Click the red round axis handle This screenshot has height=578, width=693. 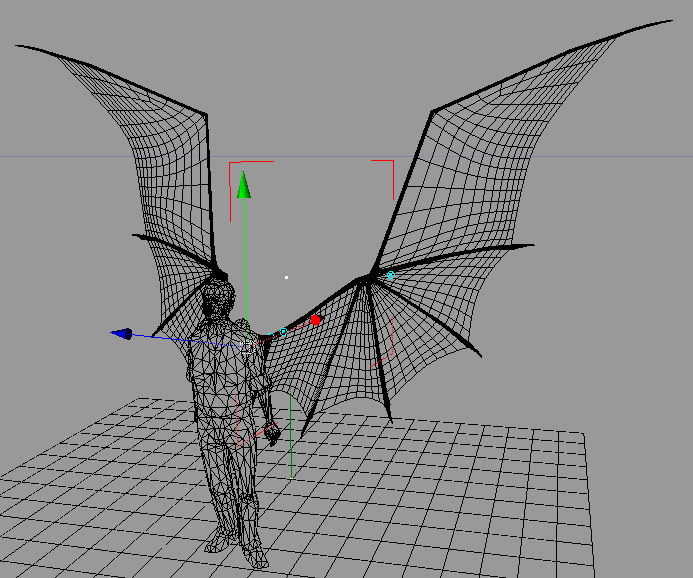pos(315,320)
